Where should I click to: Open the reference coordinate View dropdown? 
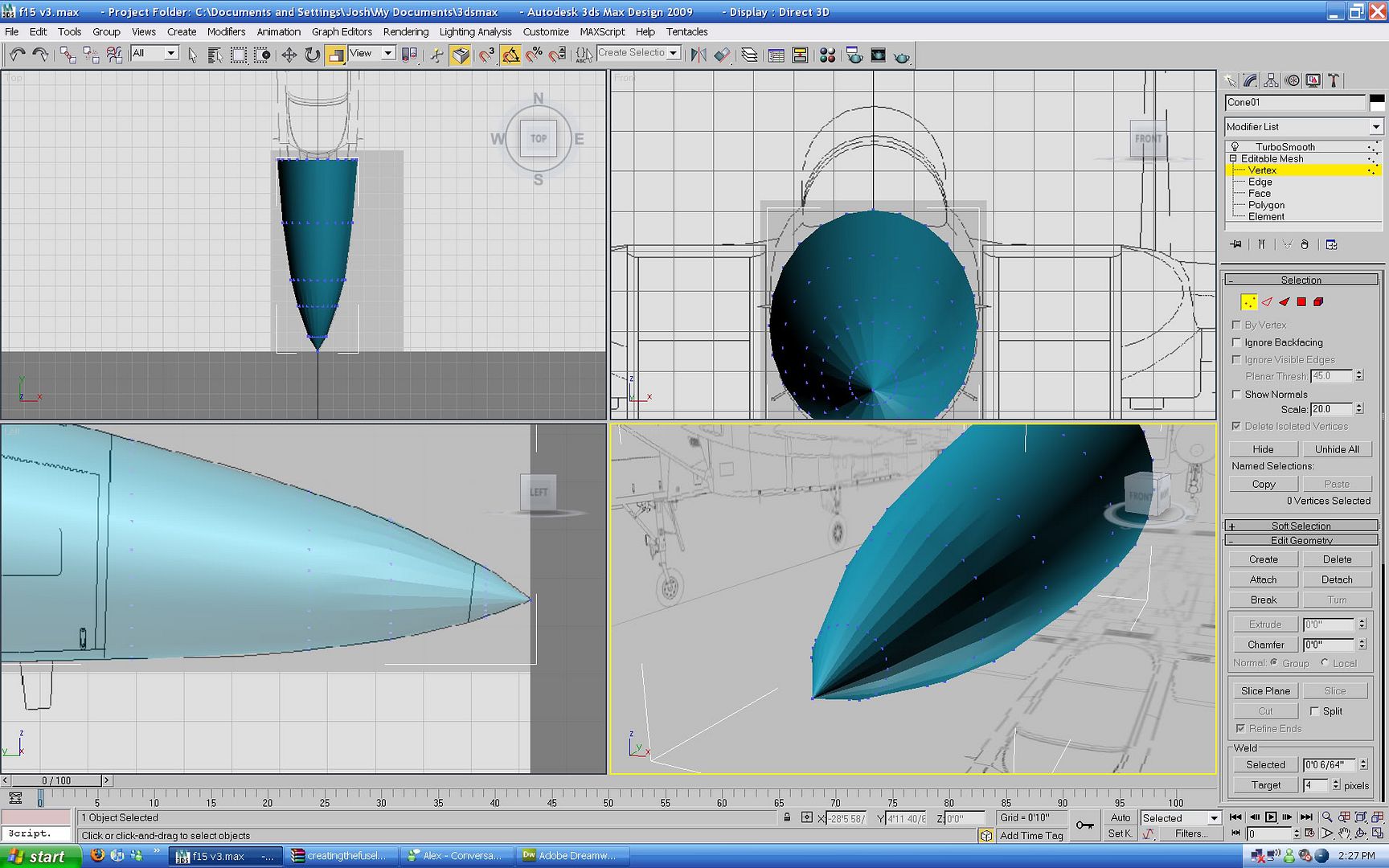pos(387,54)
